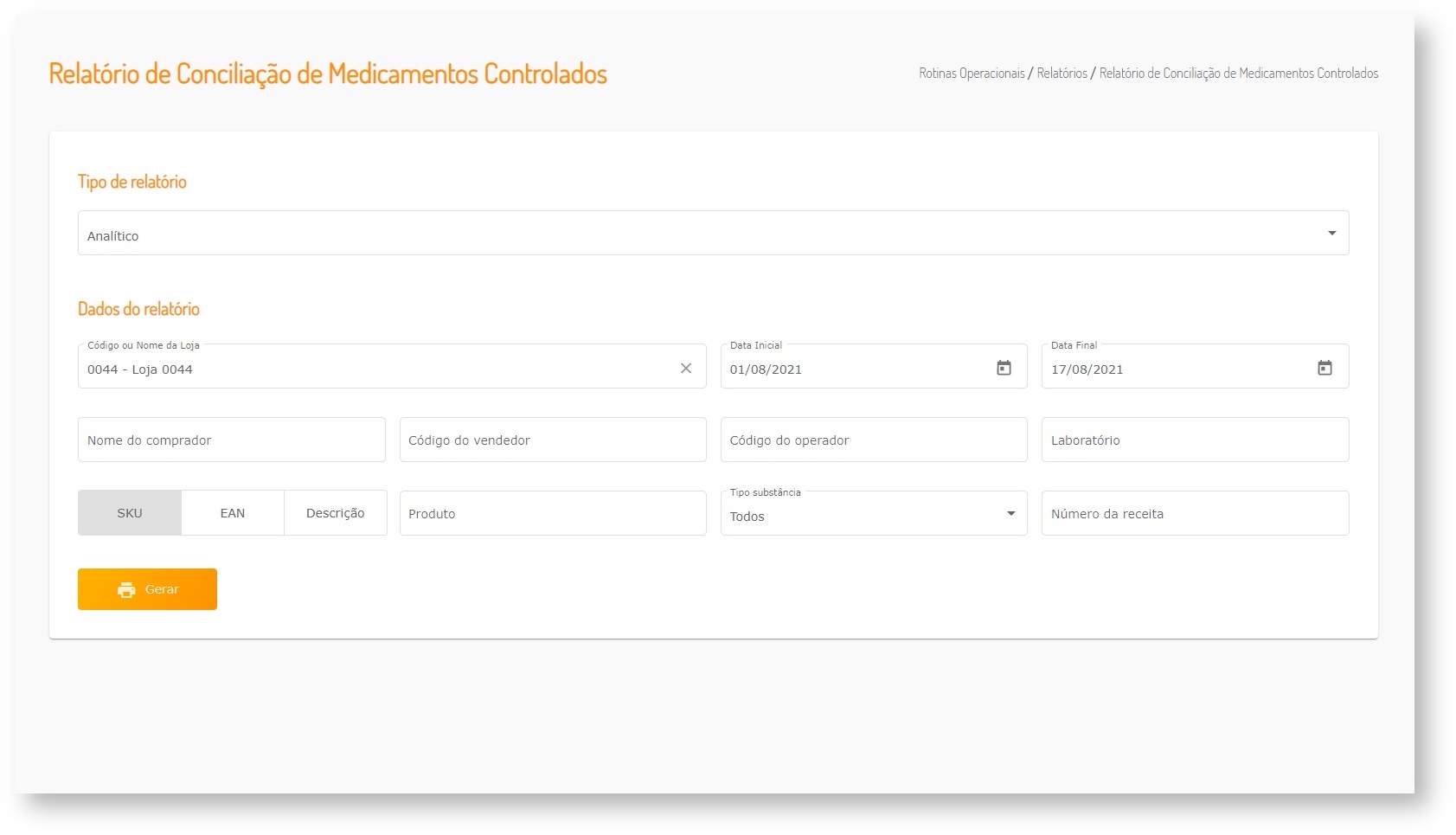Expand the Tipo de relatório dropdown arrow
This screenshot has width=1456, height=835.
click(x=1331, y=234)
